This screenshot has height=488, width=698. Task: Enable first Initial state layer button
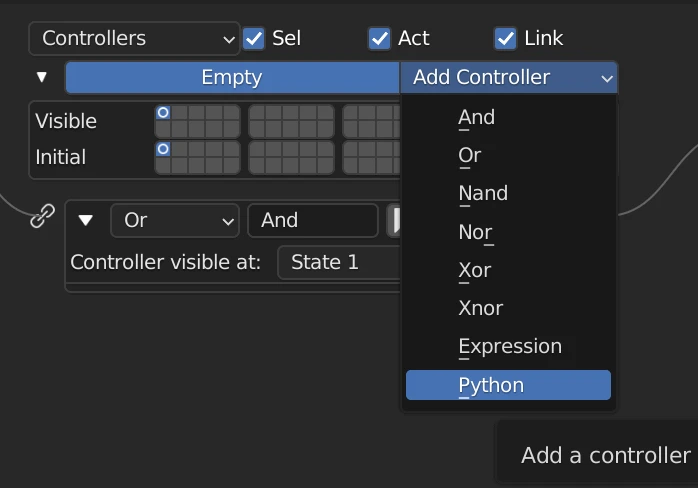163,149
